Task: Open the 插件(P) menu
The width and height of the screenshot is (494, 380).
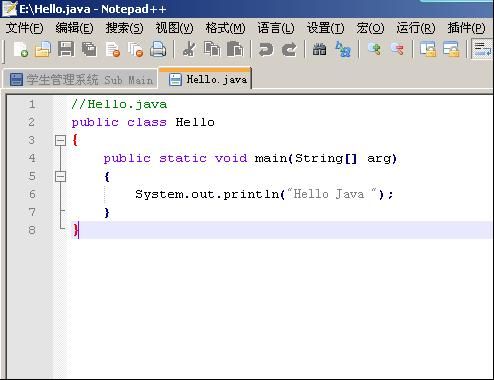Action: (466, 28)
